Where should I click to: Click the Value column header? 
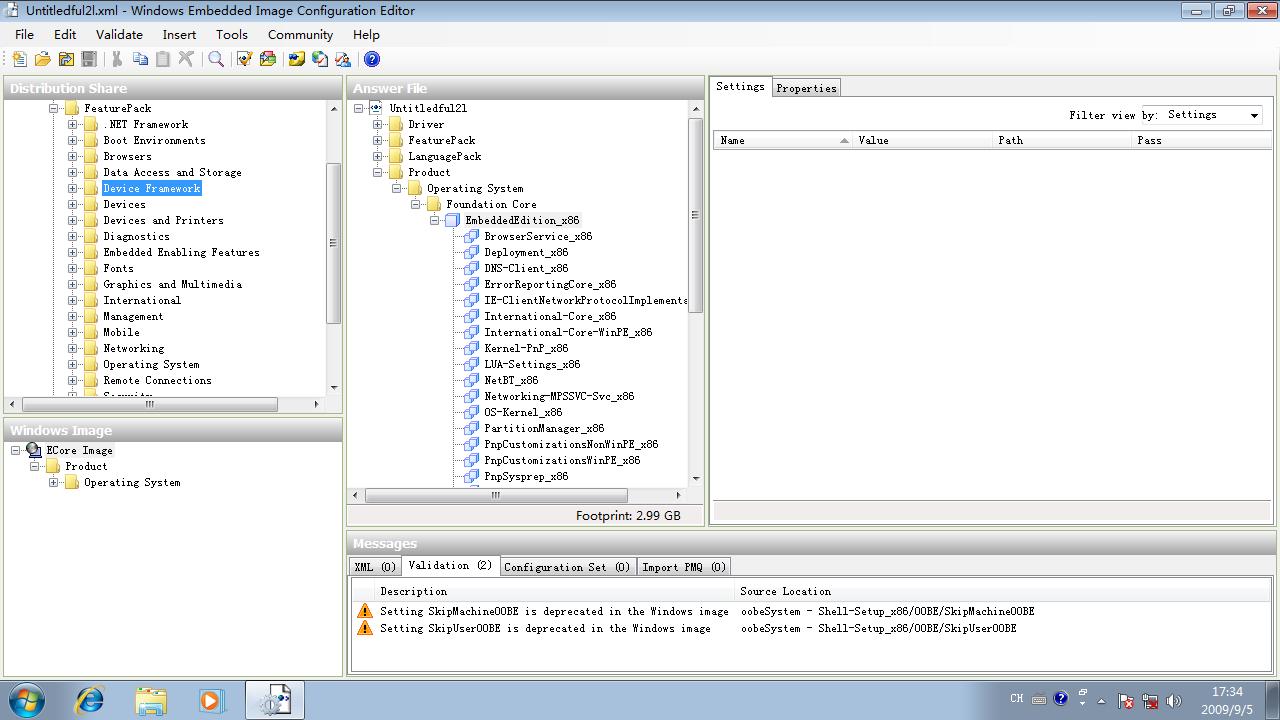[922, 140]
